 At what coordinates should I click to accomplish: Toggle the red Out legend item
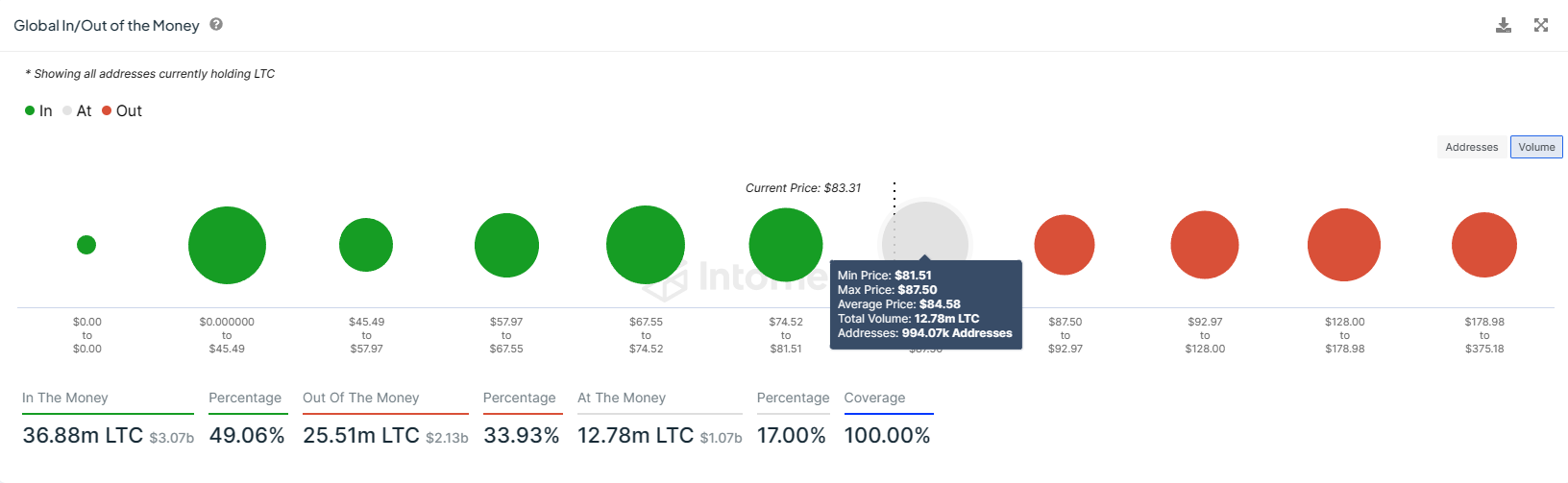tap(122, 111)
